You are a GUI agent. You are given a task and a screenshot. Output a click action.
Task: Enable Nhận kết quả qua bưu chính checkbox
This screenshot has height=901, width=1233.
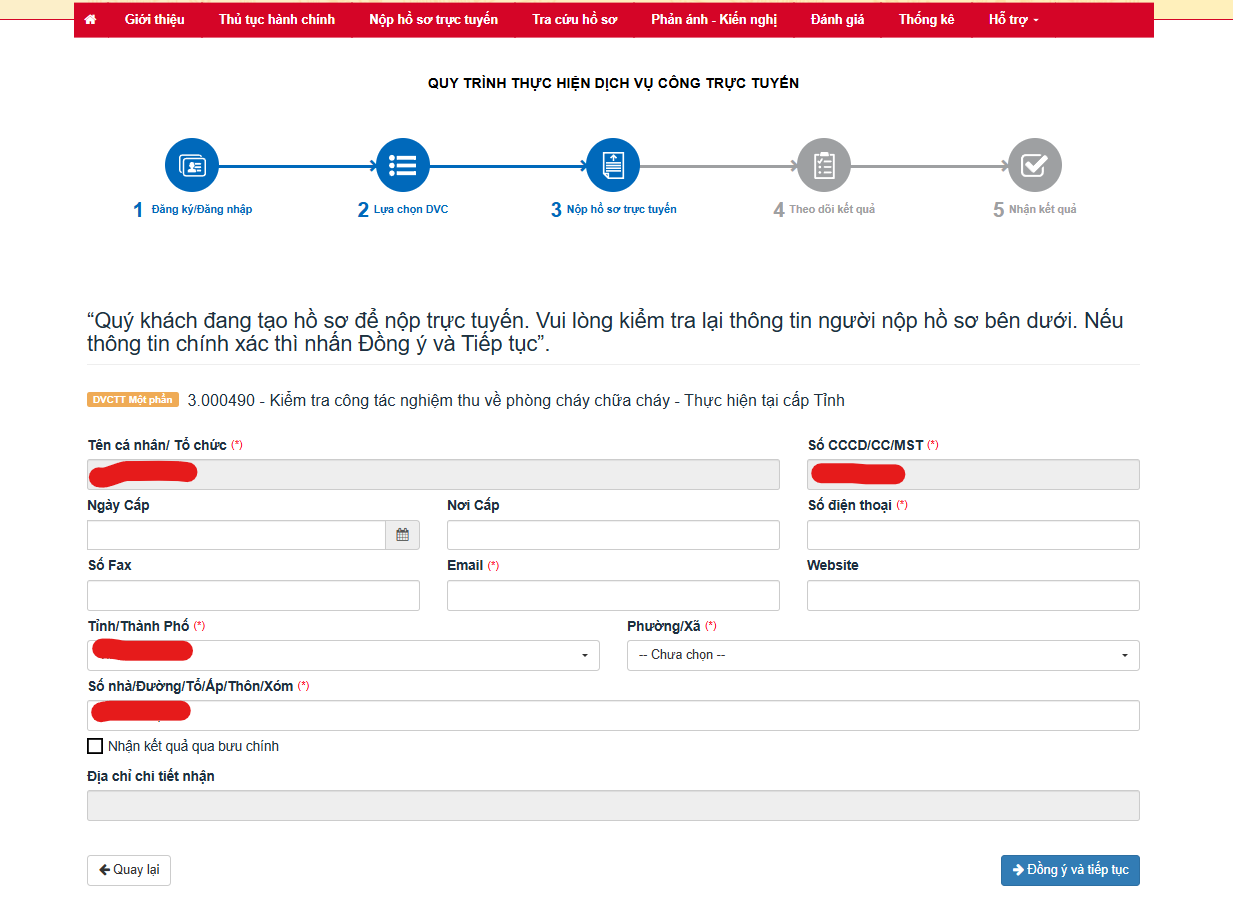[95, 746]
